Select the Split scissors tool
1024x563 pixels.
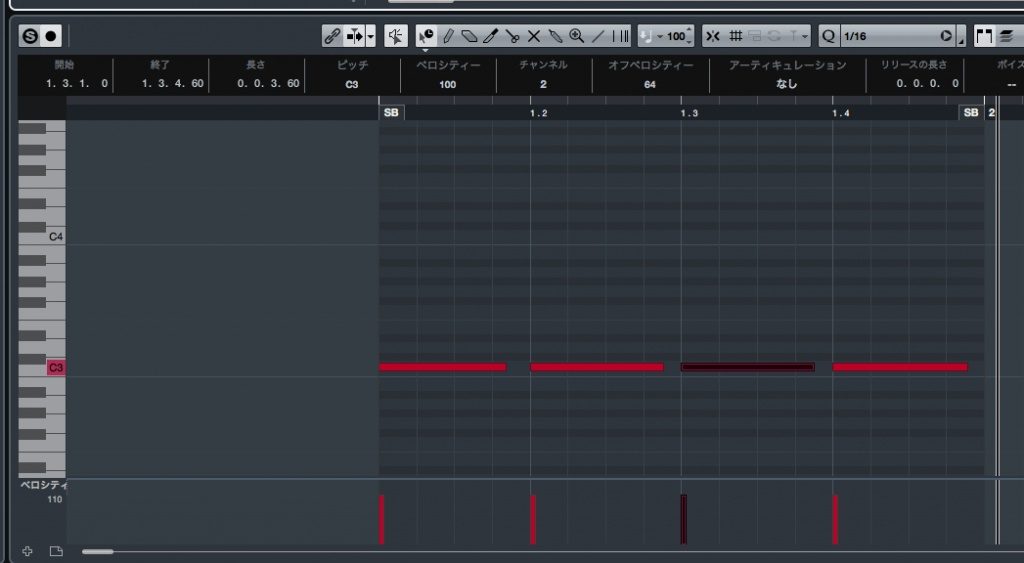coord(512,36)
